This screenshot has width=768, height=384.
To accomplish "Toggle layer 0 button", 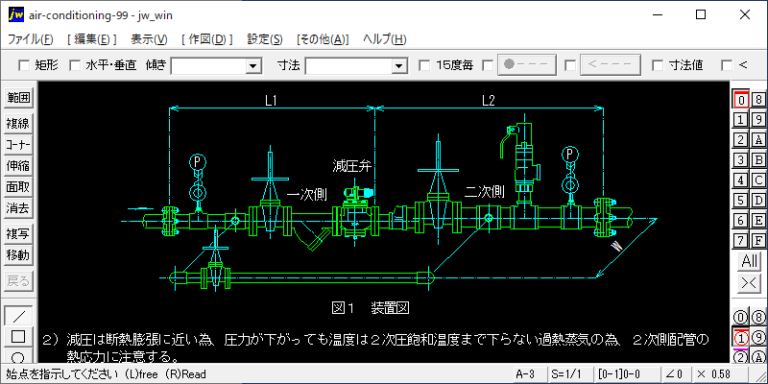I will pyautogui.click(x=741, y=99).
